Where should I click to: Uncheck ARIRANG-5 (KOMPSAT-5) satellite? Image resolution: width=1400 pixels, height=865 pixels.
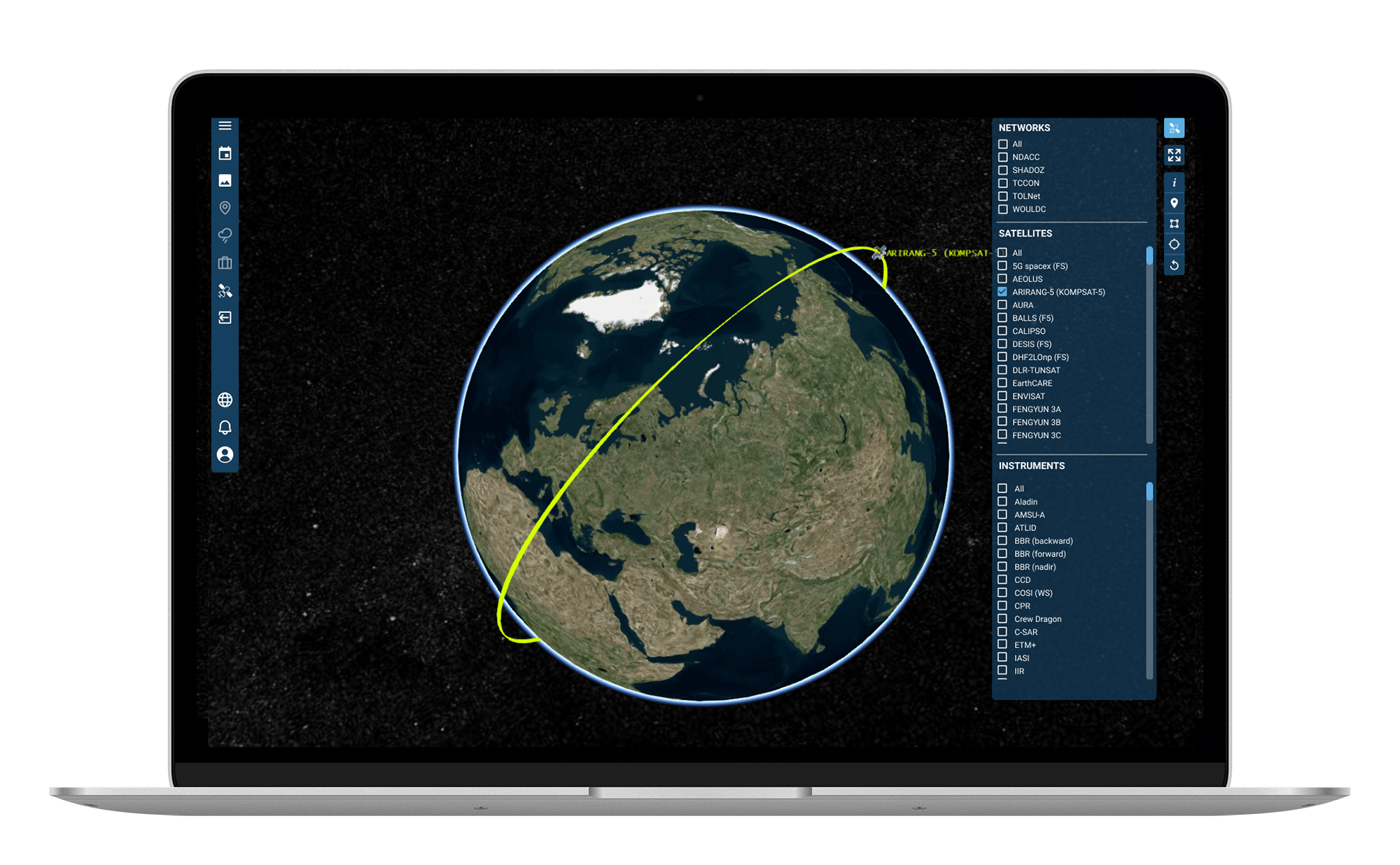[x=1002, y=292]
